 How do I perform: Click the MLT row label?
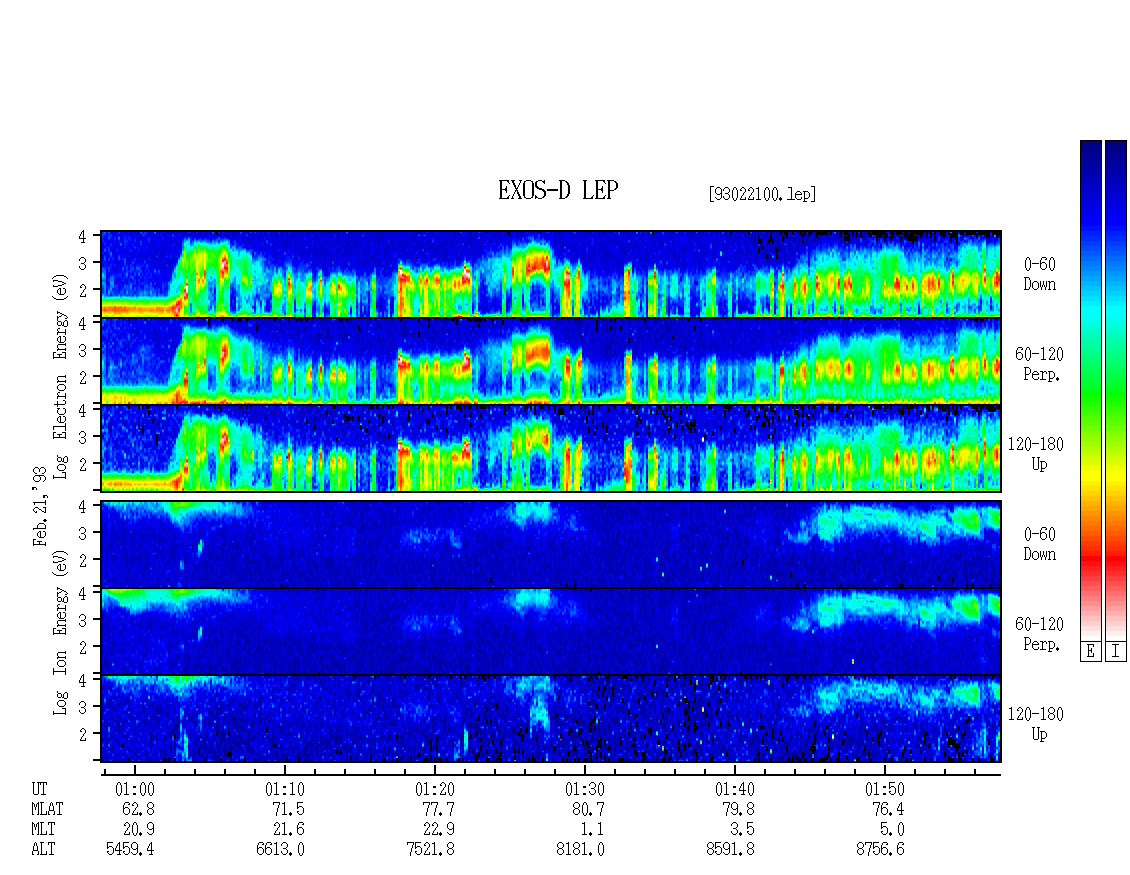[43, 830]
